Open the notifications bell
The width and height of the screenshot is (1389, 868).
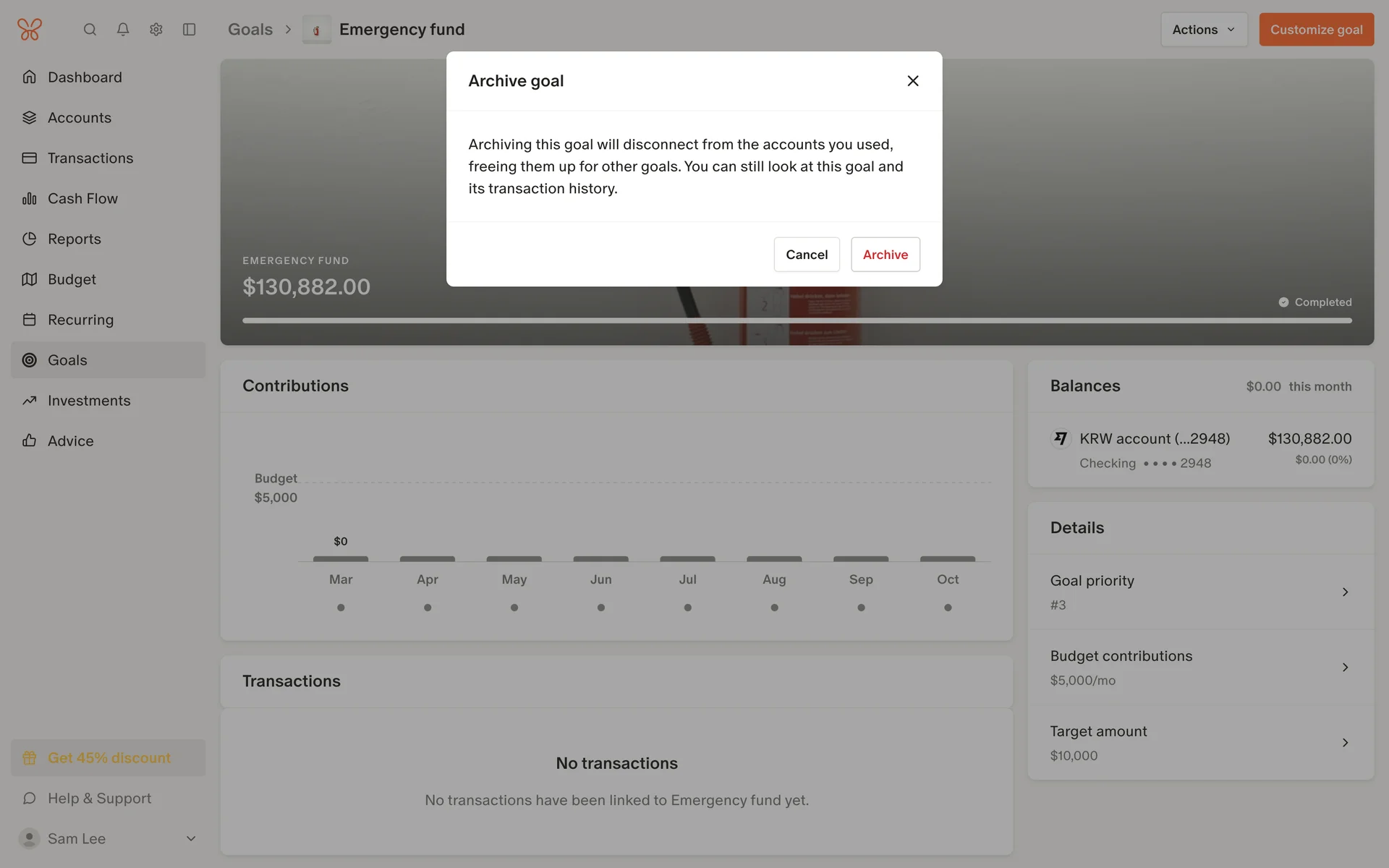123,30
